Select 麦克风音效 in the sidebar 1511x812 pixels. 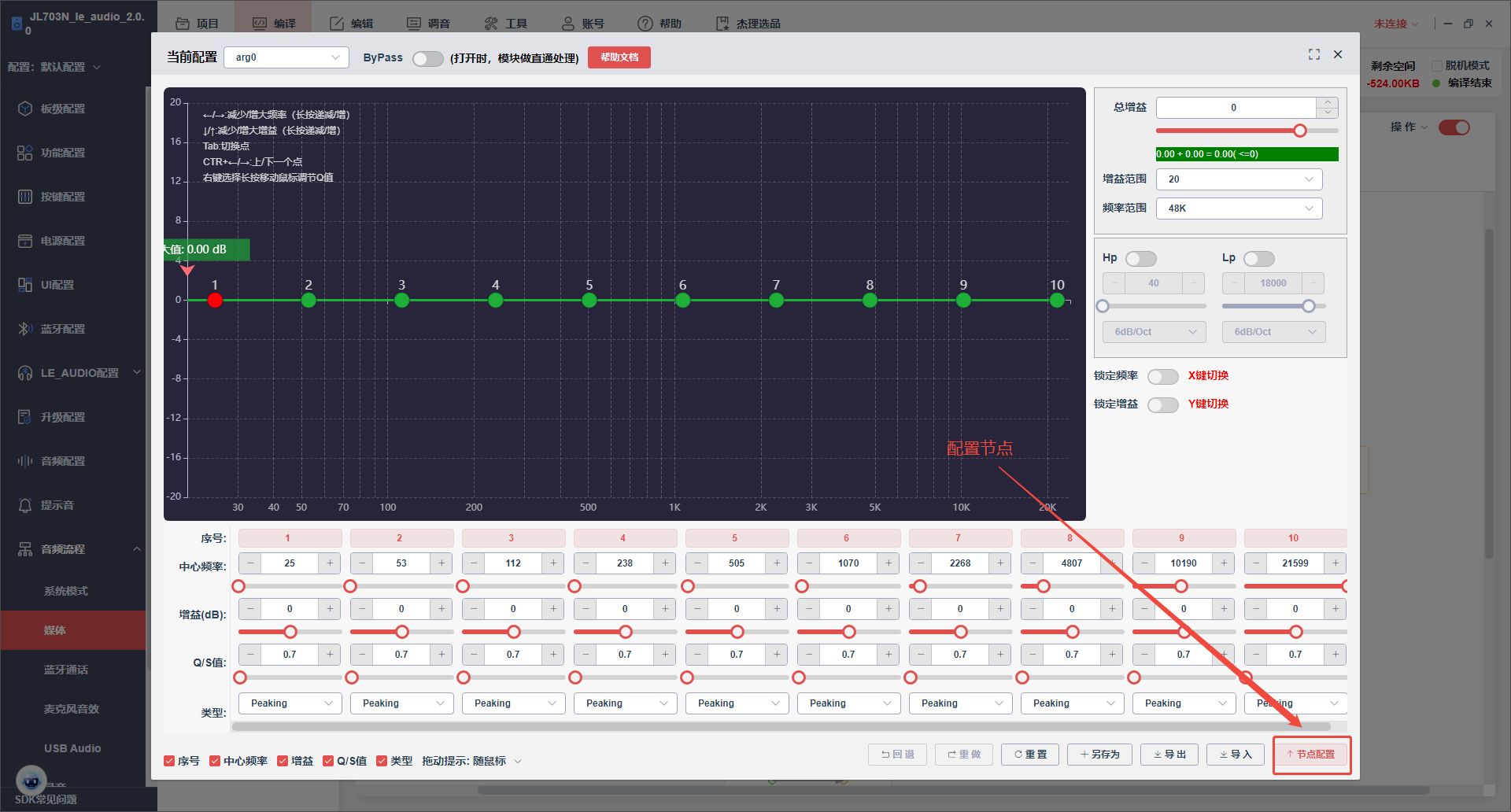pos(72,709)
